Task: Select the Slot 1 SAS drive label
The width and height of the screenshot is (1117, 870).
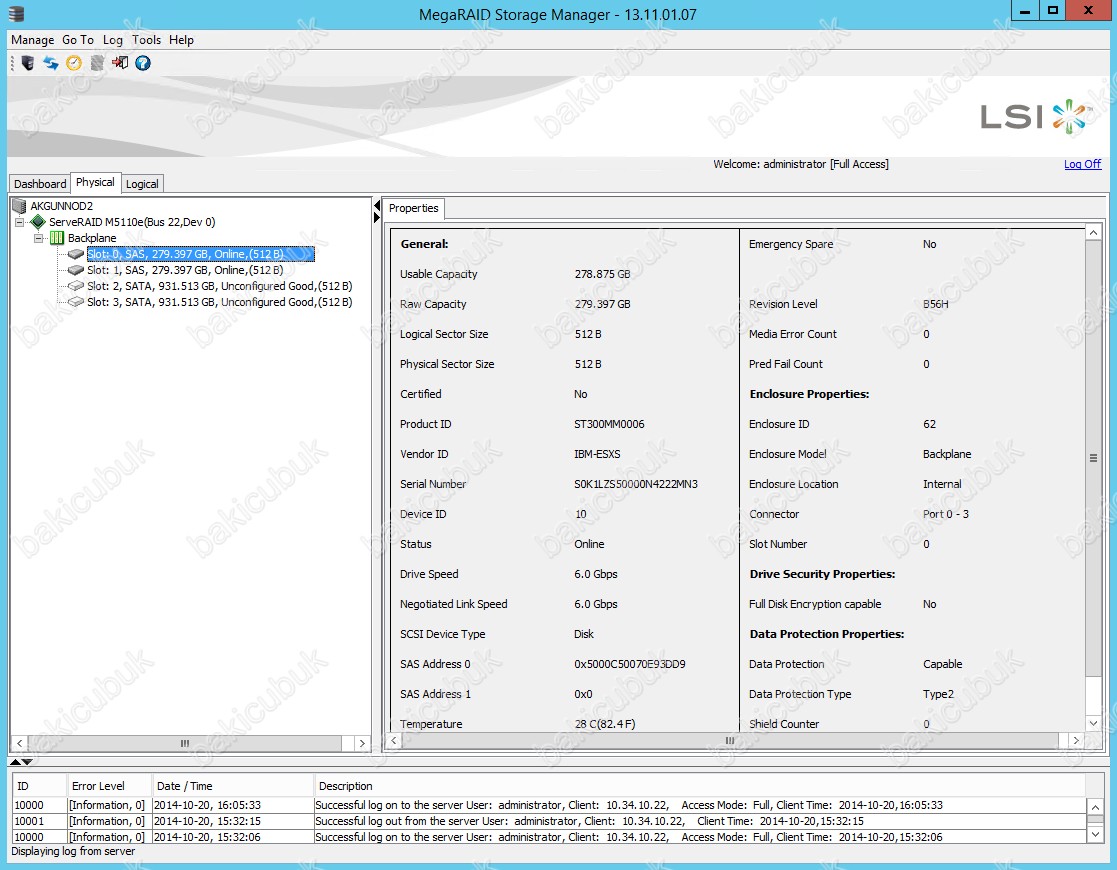Action: click(x=185, y=270)
